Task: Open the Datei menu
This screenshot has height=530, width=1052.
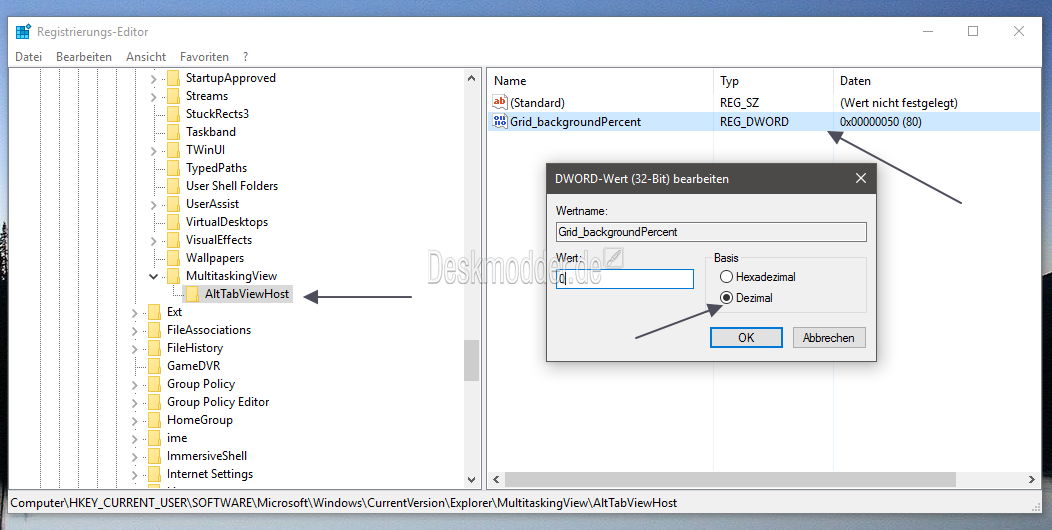Action: (x=28, y=57)
